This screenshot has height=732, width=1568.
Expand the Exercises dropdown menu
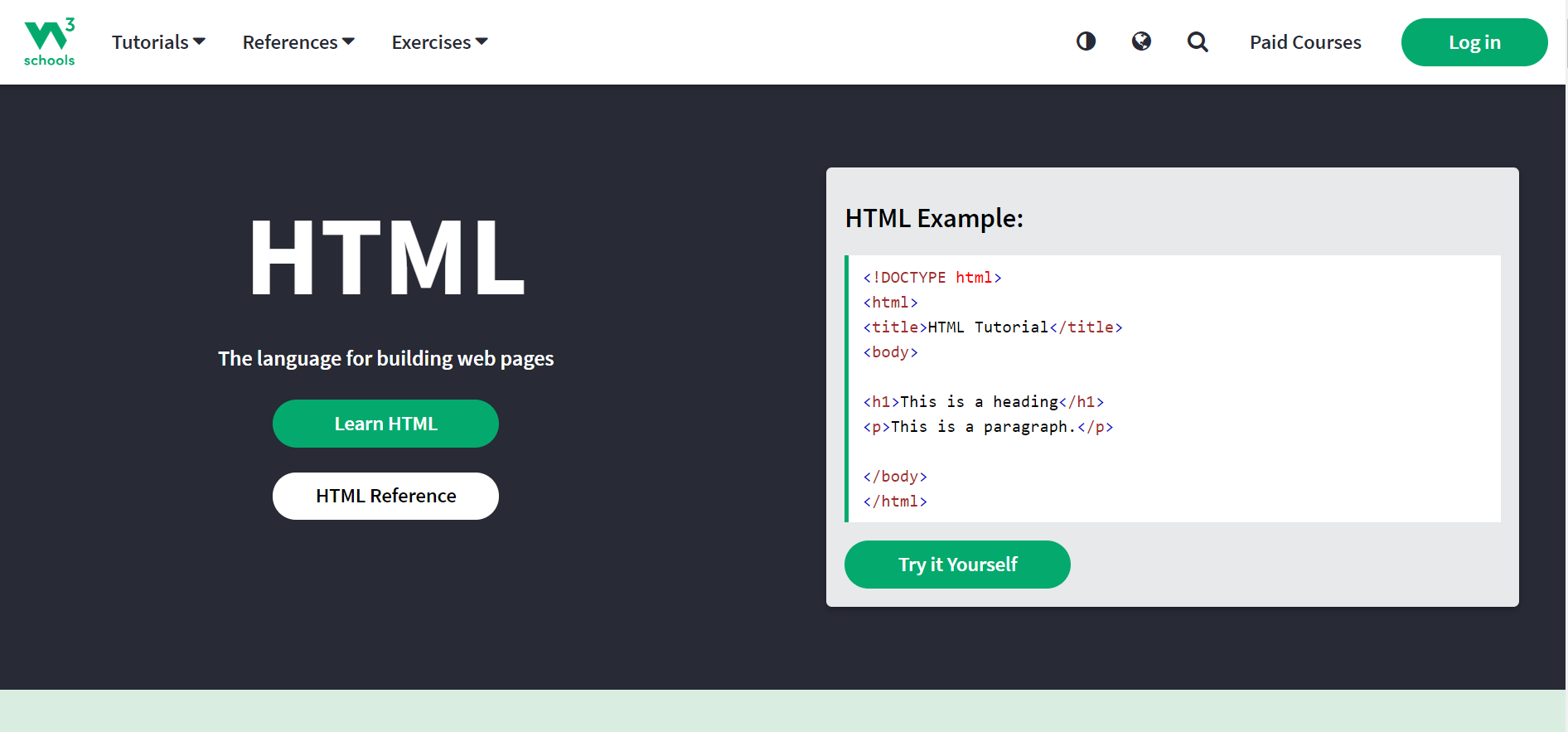439,42
